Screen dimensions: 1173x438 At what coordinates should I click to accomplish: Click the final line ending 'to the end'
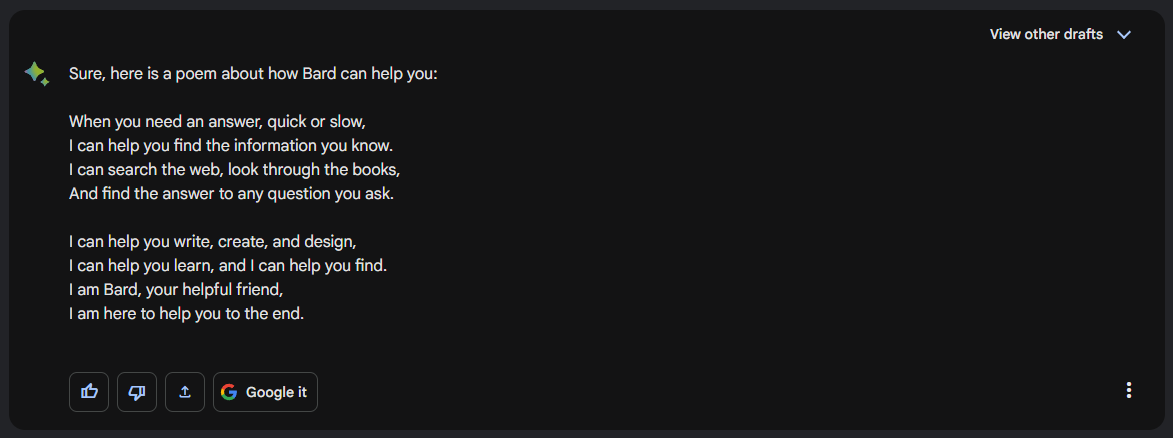point(186,314)
